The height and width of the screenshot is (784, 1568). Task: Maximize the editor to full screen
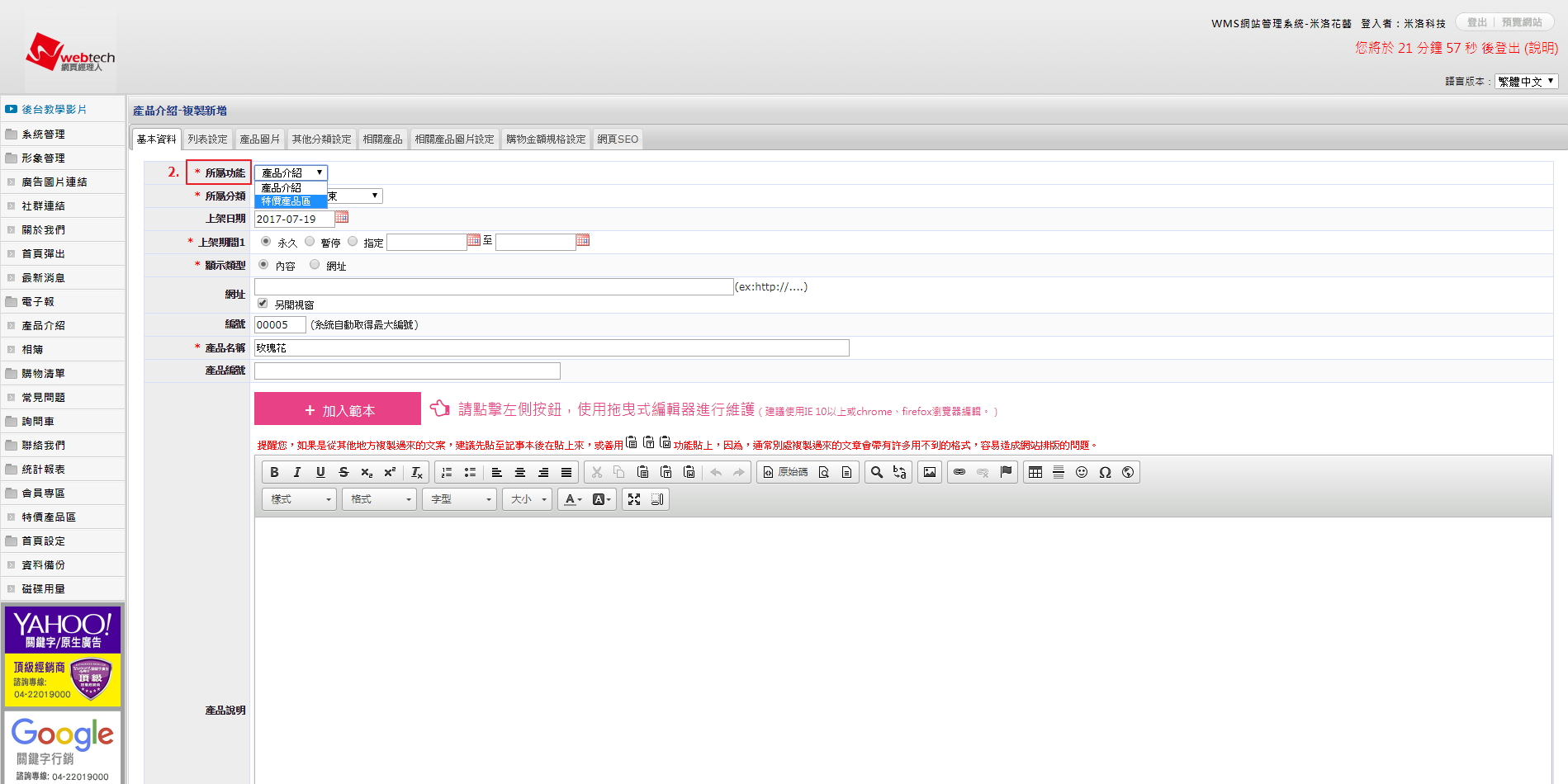tap(634, 499)
